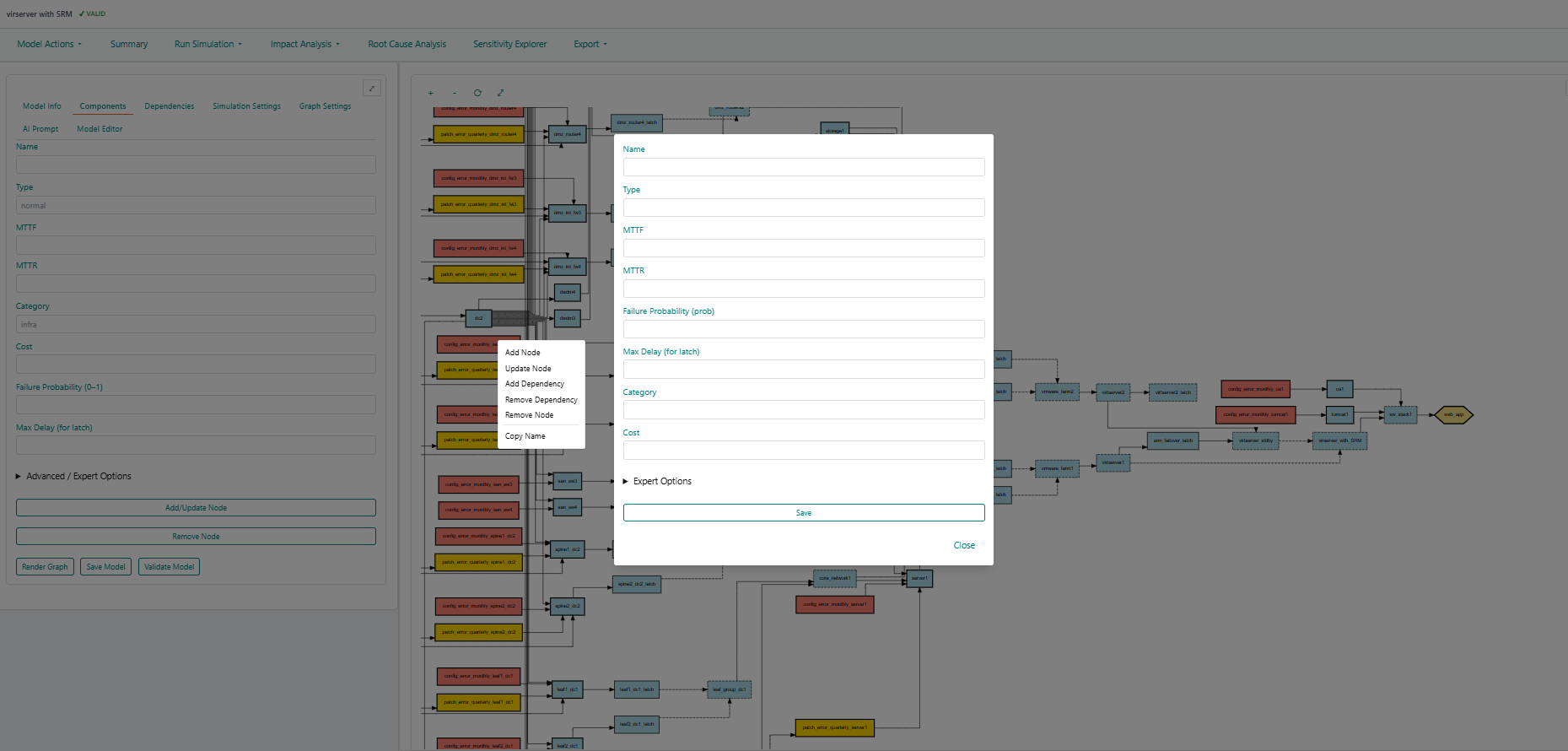Choose Remove Dependency from context menu
Viewport: 1568px width, 751px height.
[541, 400]
